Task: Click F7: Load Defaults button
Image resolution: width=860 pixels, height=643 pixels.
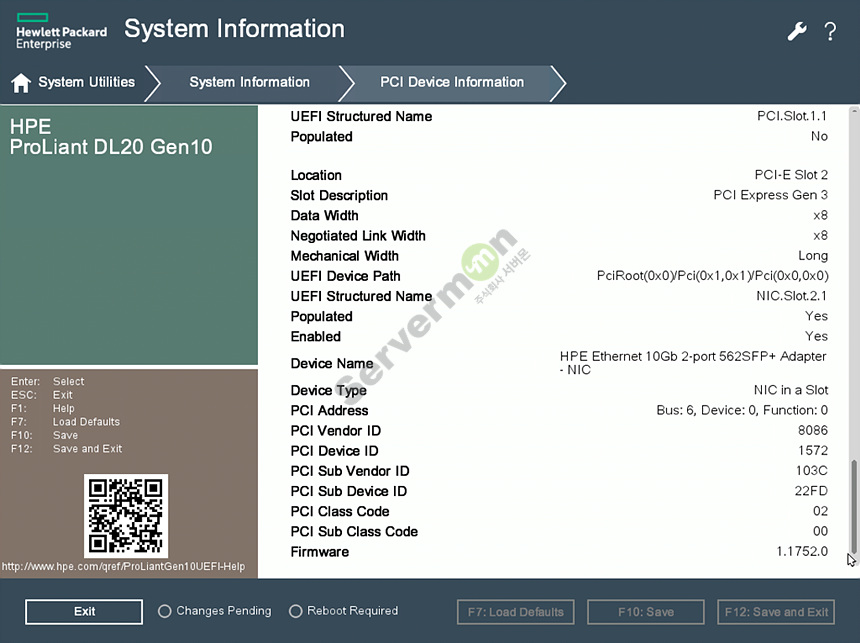Action: coord(516,612)
